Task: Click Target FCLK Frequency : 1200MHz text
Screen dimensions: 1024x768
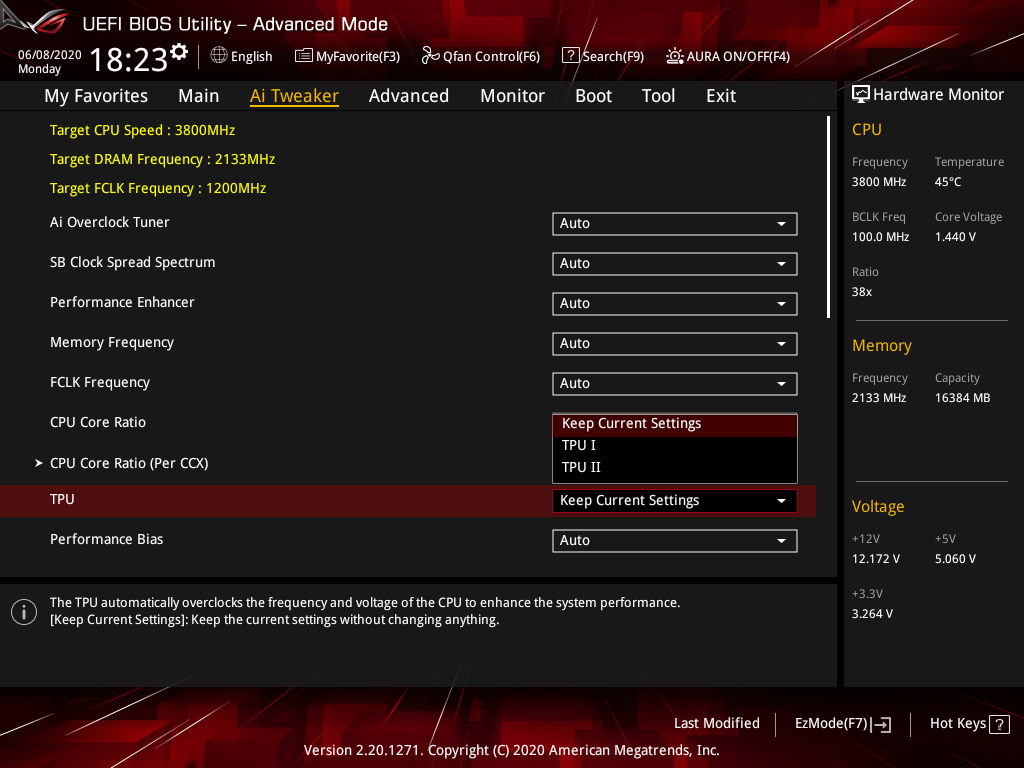Action: (158, 189)
